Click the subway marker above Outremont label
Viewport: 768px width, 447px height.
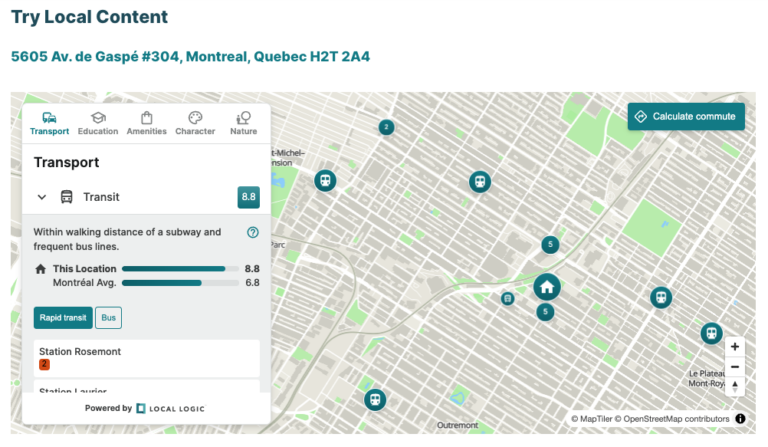coord(375,400)
